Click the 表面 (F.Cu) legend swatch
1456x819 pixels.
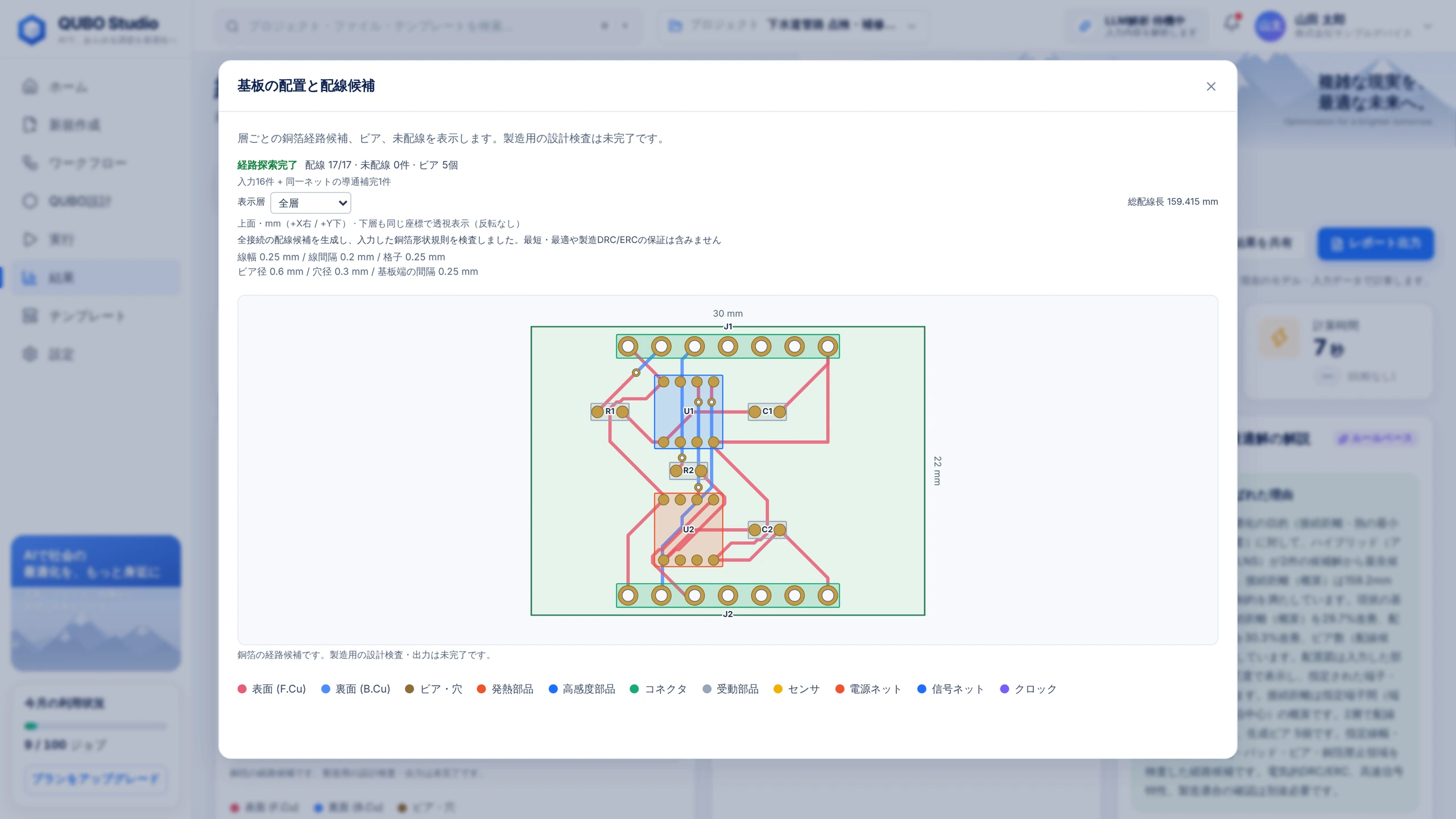(242, 689)
